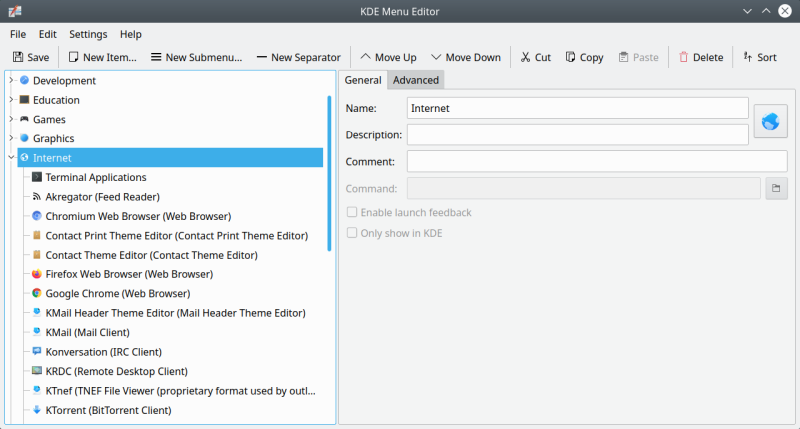Expand the Games category

[11, 119]
